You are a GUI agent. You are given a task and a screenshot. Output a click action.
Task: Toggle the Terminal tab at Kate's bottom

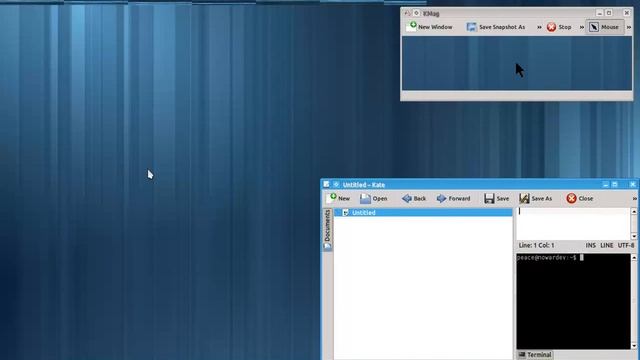point(535,355)
